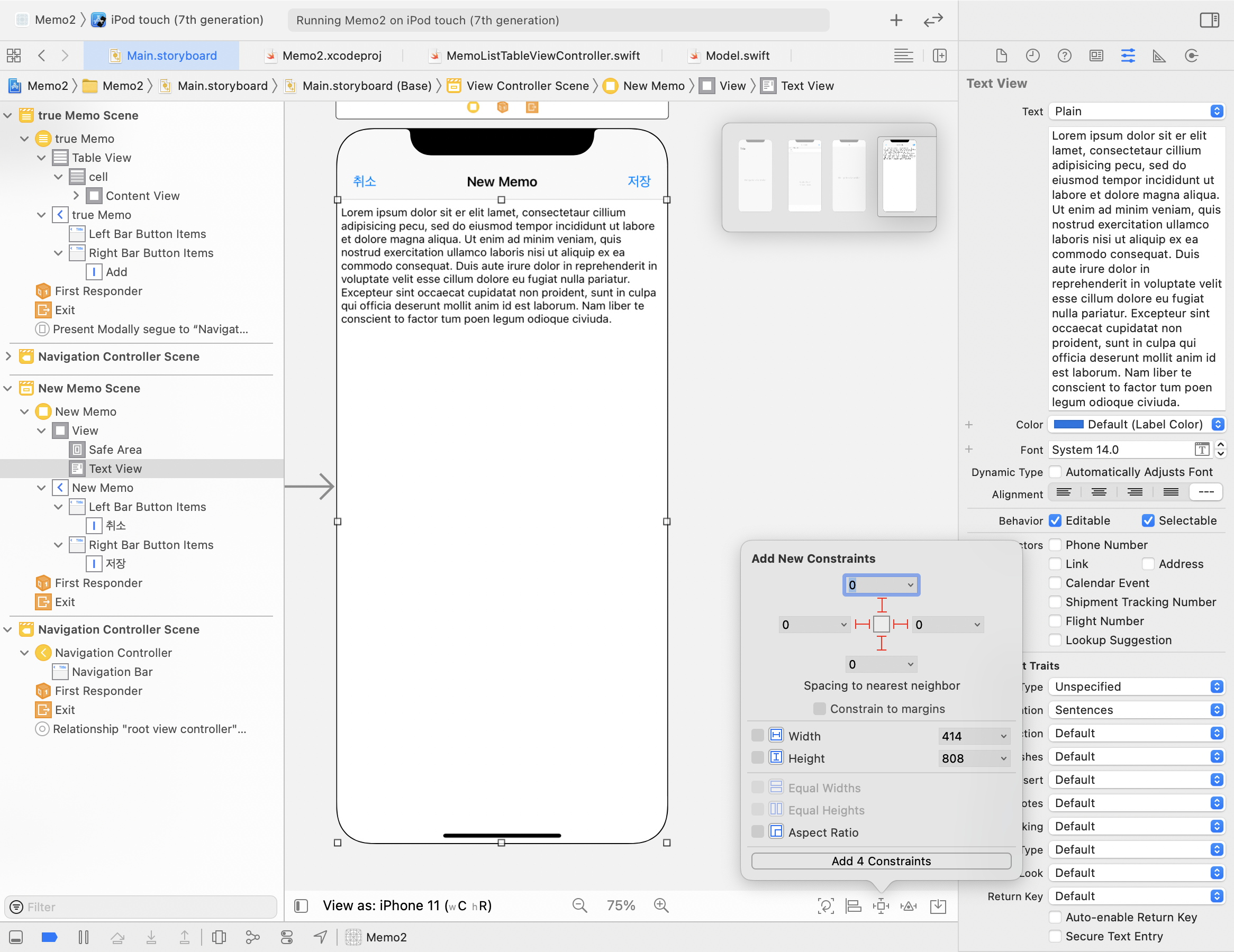The image size is (1234, 952).
Task: Open the Return Key dropdown
Action: click(1136, 896)
